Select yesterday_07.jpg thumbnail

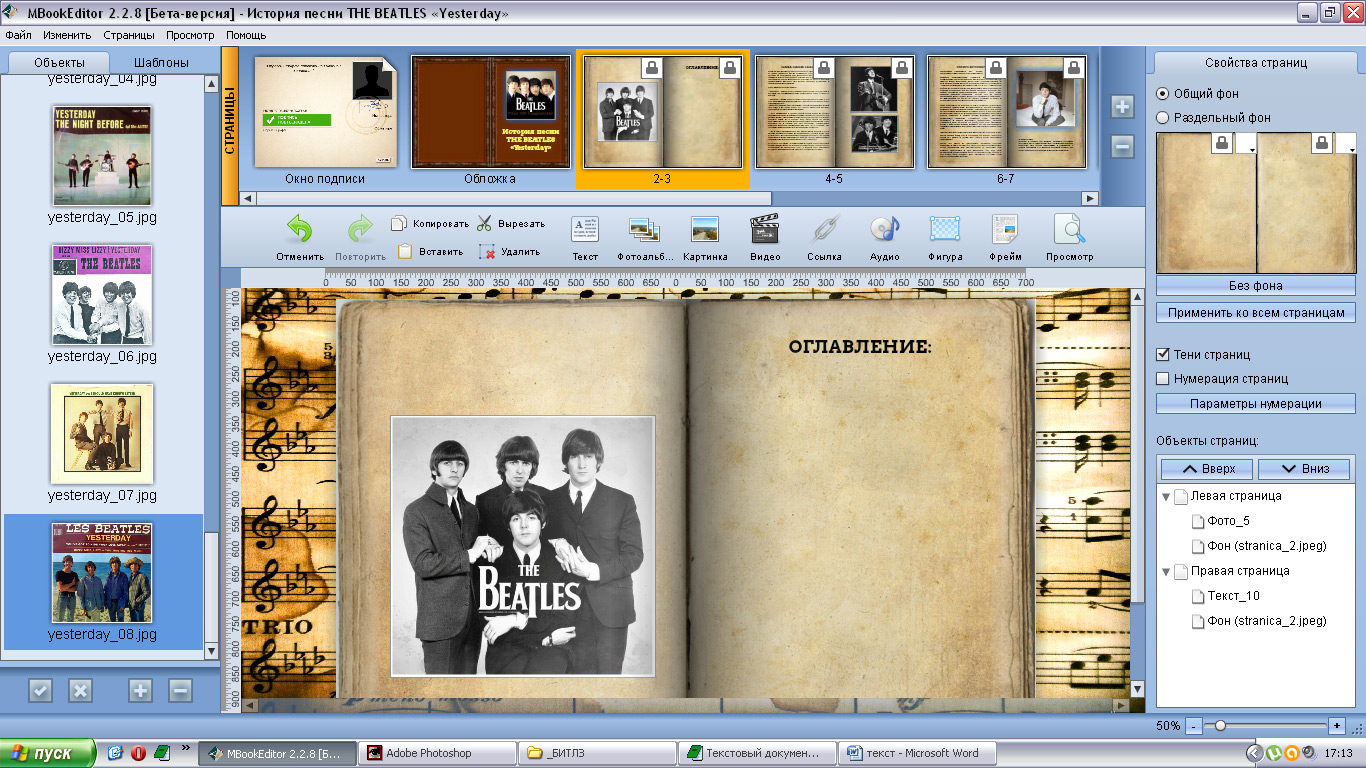[x=102, y=433]
